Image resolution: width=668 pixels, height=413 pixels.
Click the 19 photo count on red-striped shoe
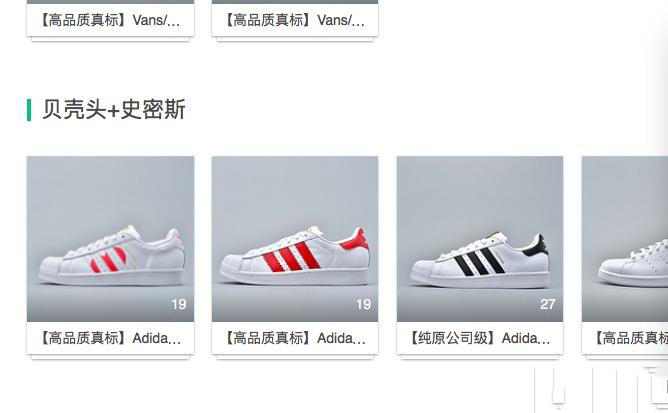click(363, 304)
